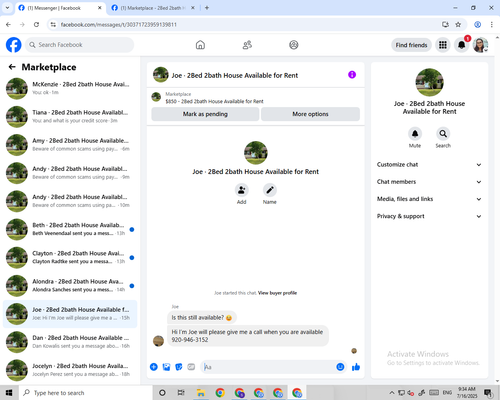Open Task View on taskbar
Screen dimensions: 500x400
(x=181, y=393)
